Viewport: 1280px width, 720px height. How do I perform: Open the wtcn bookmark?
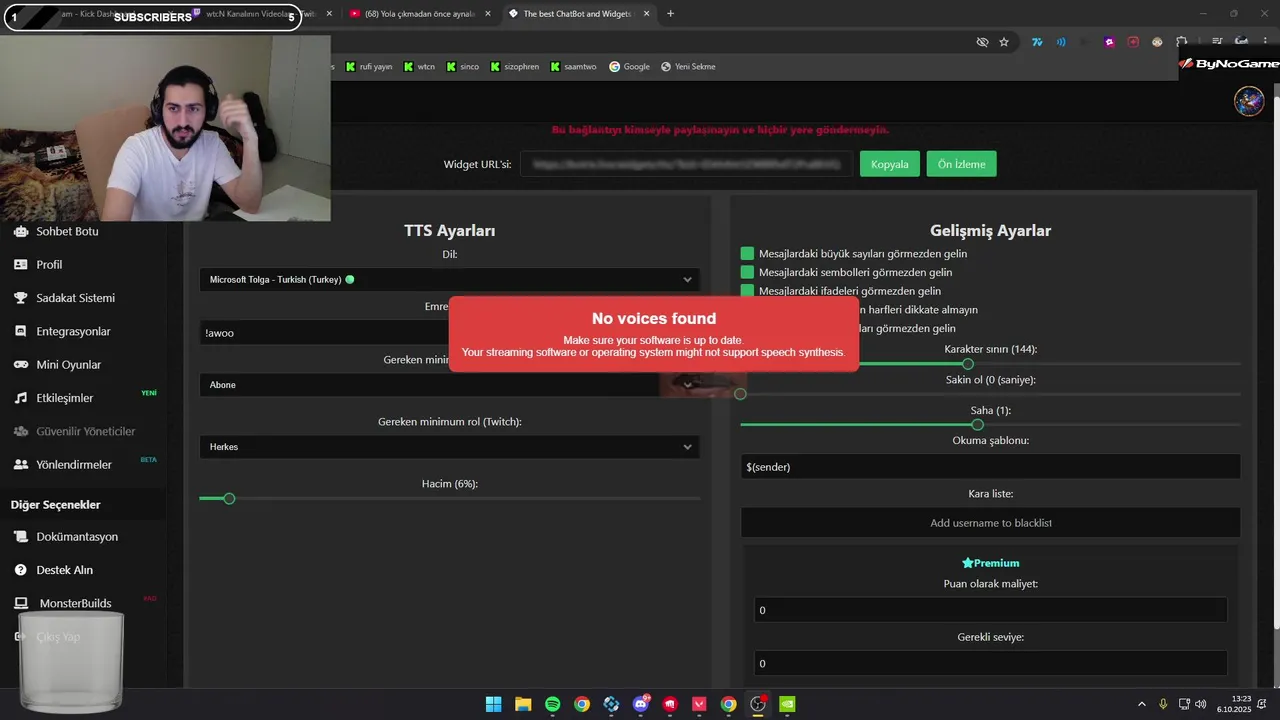pyautogui.click(x=419, y=67)
